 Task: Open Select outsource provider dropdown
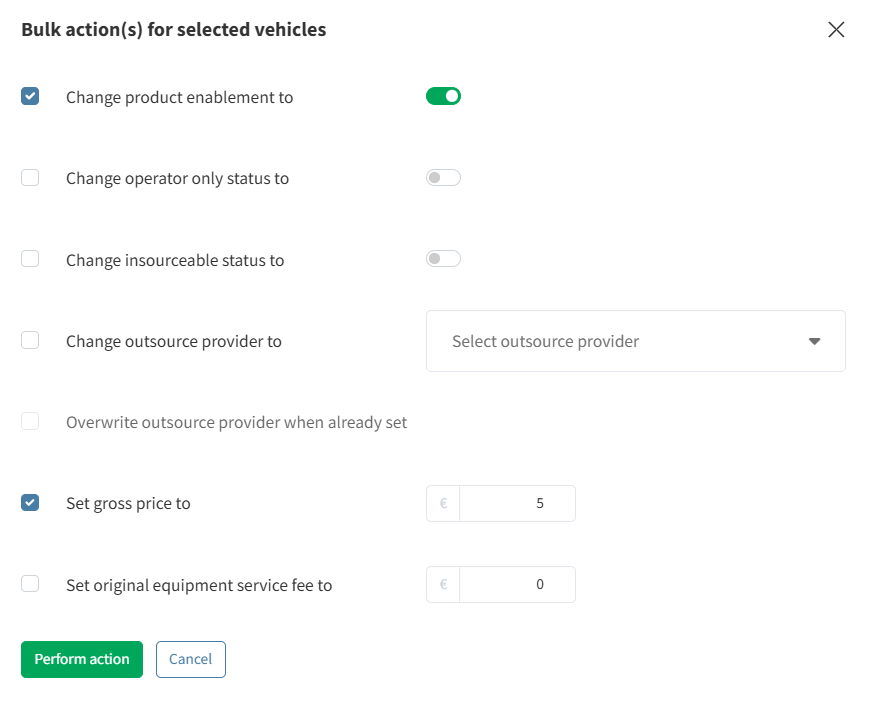[x=620, y=341]
